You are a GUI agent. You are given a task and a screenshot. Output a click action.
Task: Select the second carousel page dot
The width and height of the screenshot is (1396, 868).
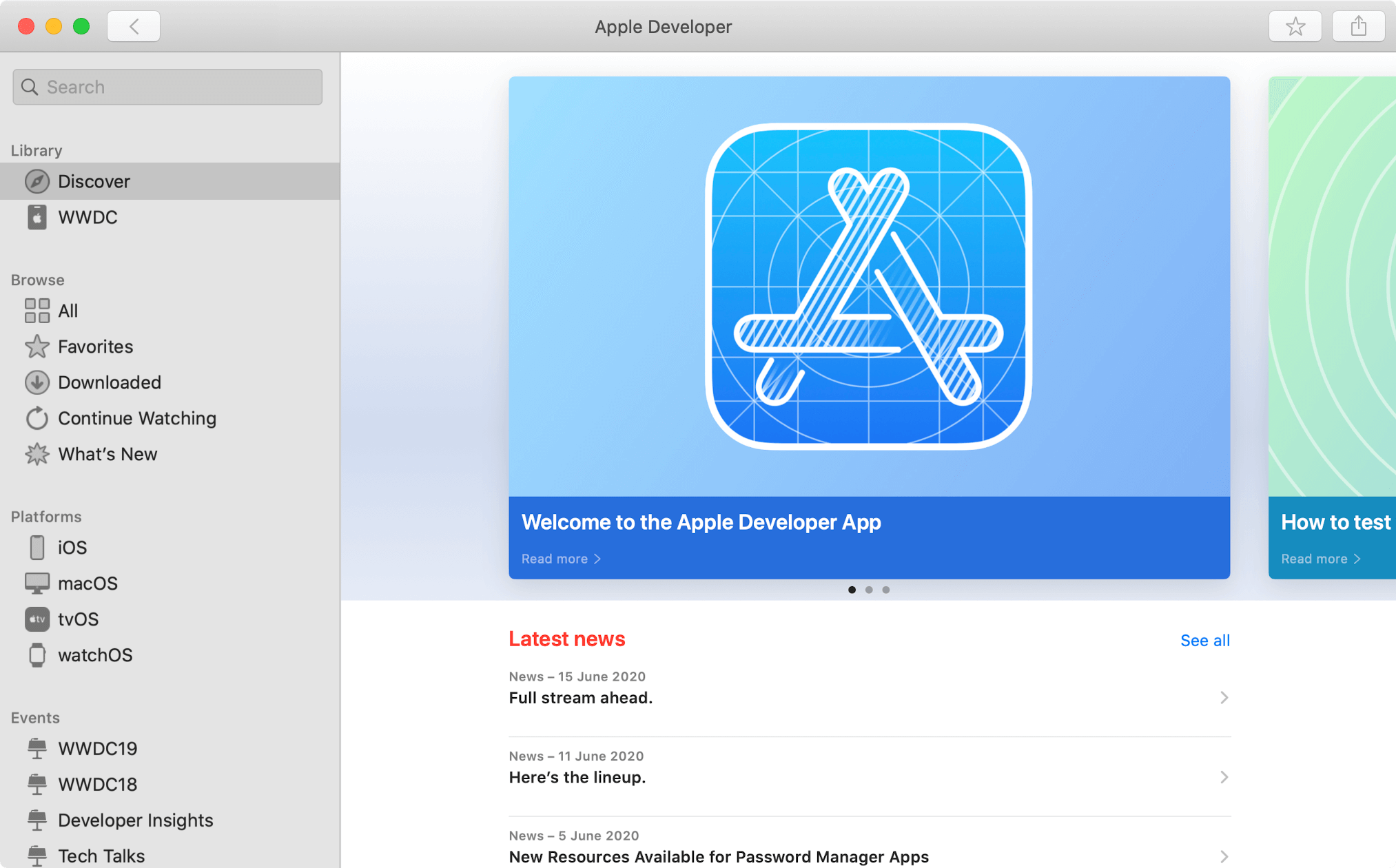click(x=869, y=590)
